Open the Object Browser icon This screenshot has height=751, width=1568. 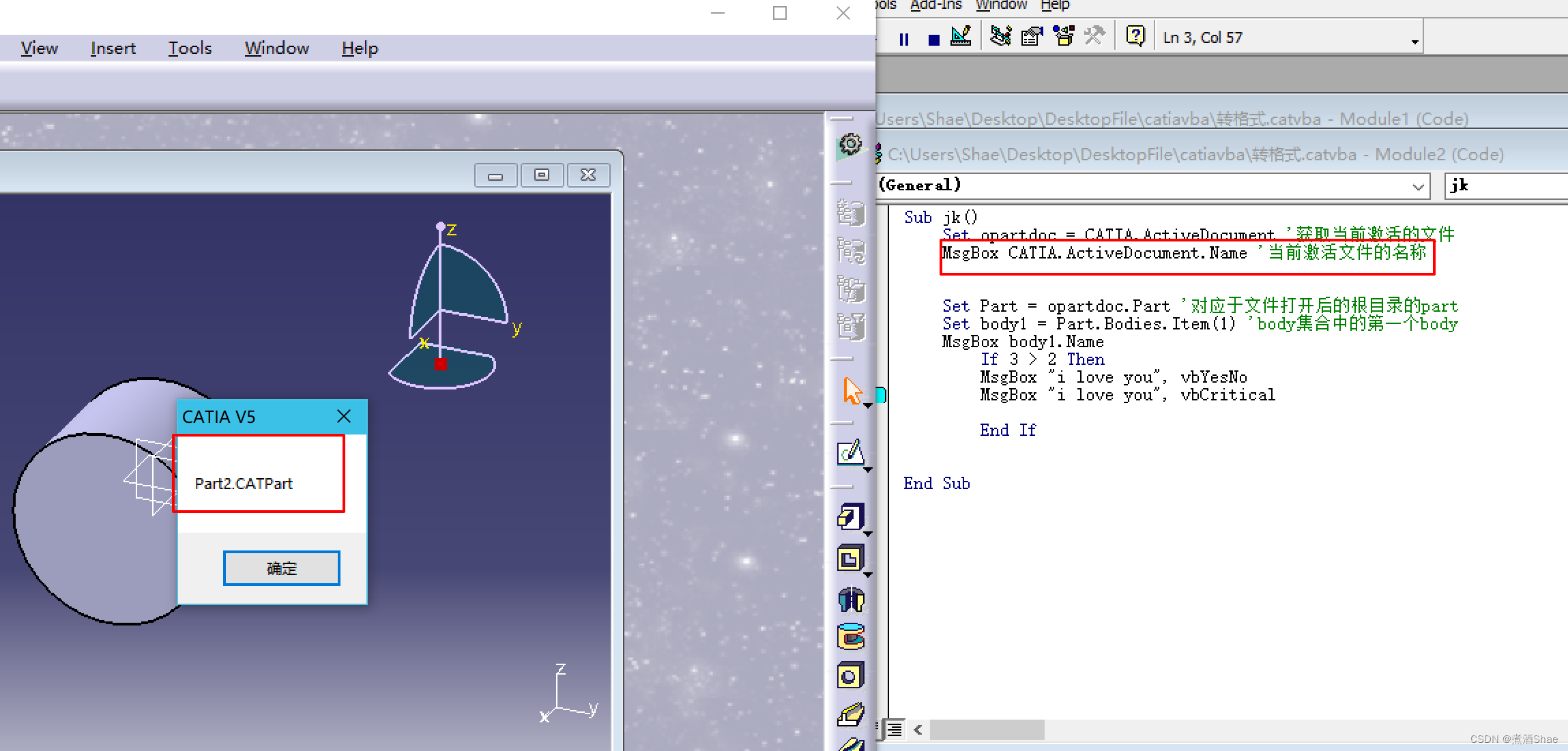coord(1063,36)
